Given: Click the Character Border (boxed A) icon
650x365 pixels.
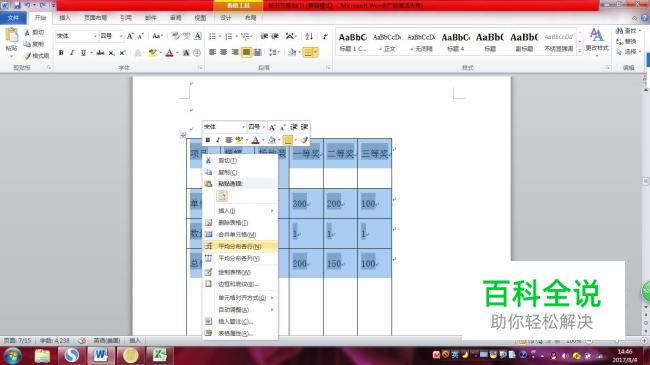Looking at the screenshot, I should [198, 36].
